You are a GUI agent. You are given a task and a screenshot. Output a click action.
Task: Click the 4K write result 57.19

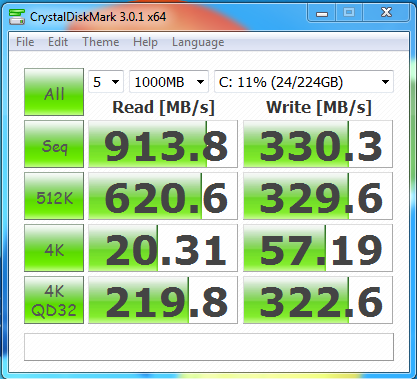[318, 248]
